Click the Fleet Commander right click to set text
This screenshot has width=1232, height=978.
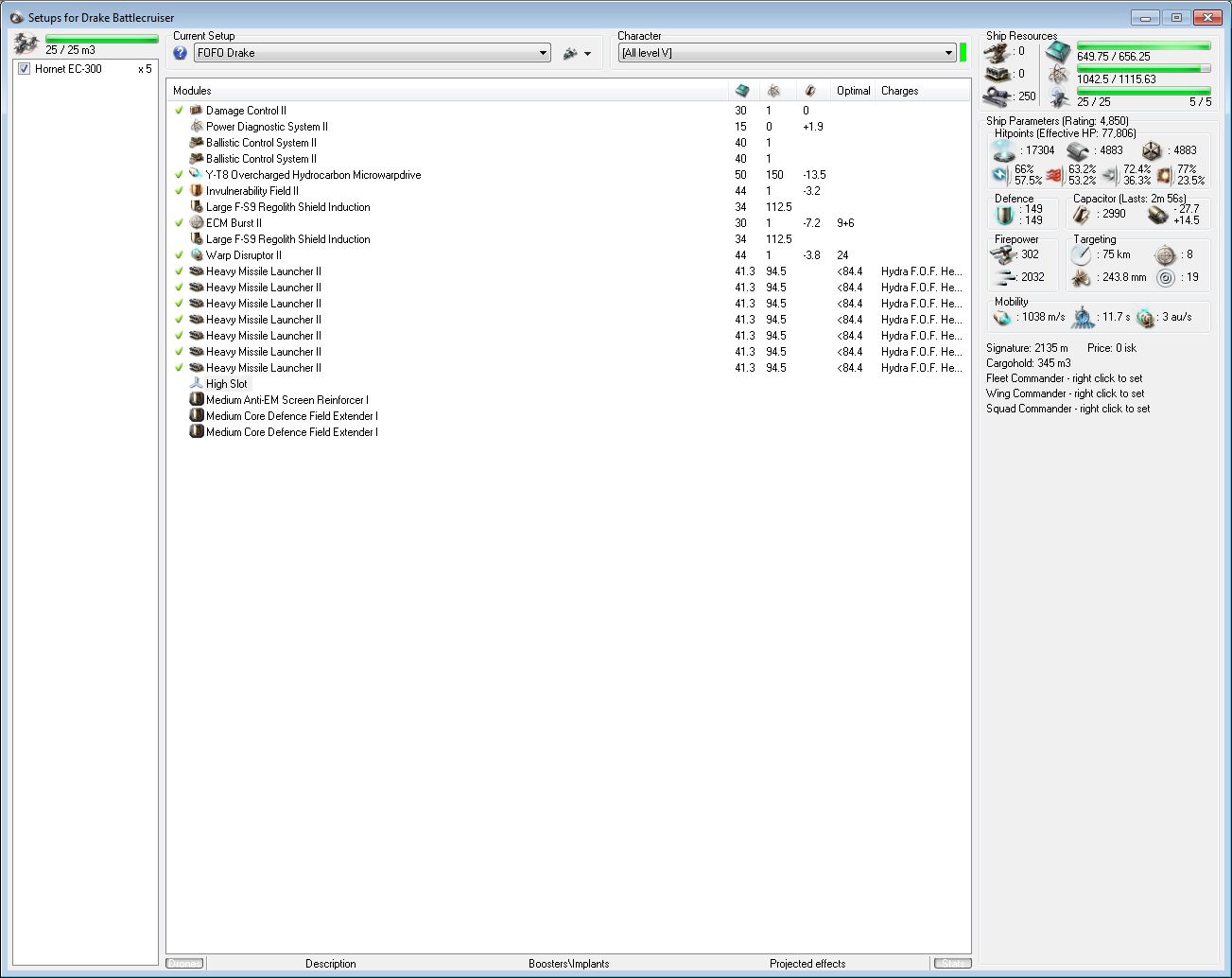tap(1064, 378)
